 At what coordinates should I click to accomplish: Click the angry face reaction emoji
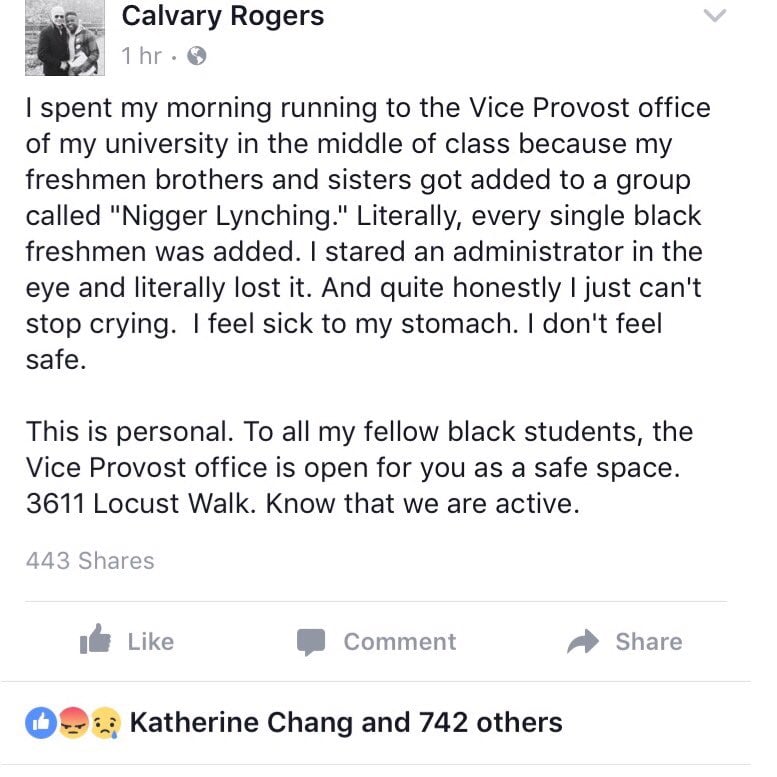74,722
